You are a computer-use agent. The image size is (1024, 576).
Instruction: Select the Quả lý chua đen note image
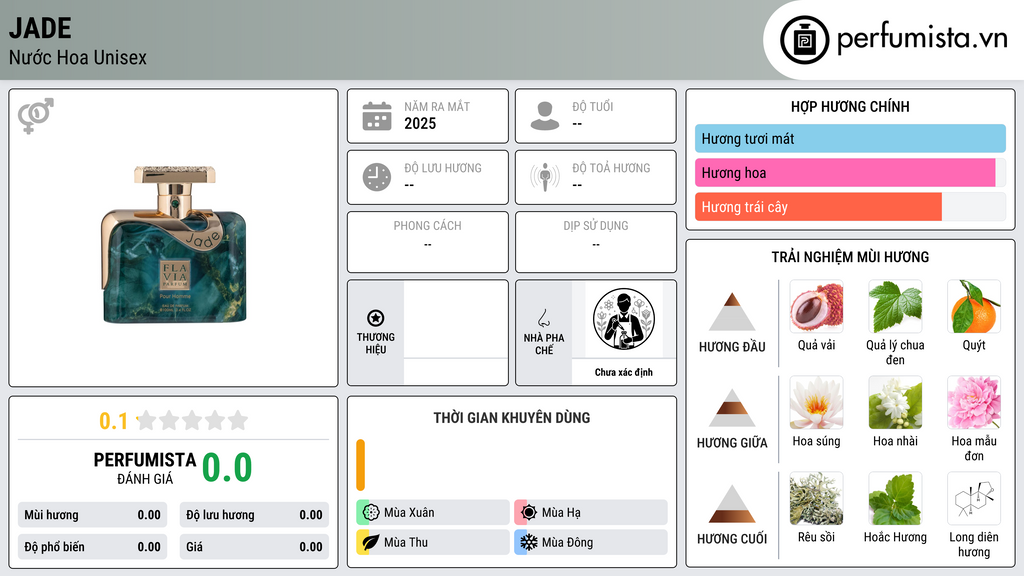pyautogui.click(x=895, y=306)
